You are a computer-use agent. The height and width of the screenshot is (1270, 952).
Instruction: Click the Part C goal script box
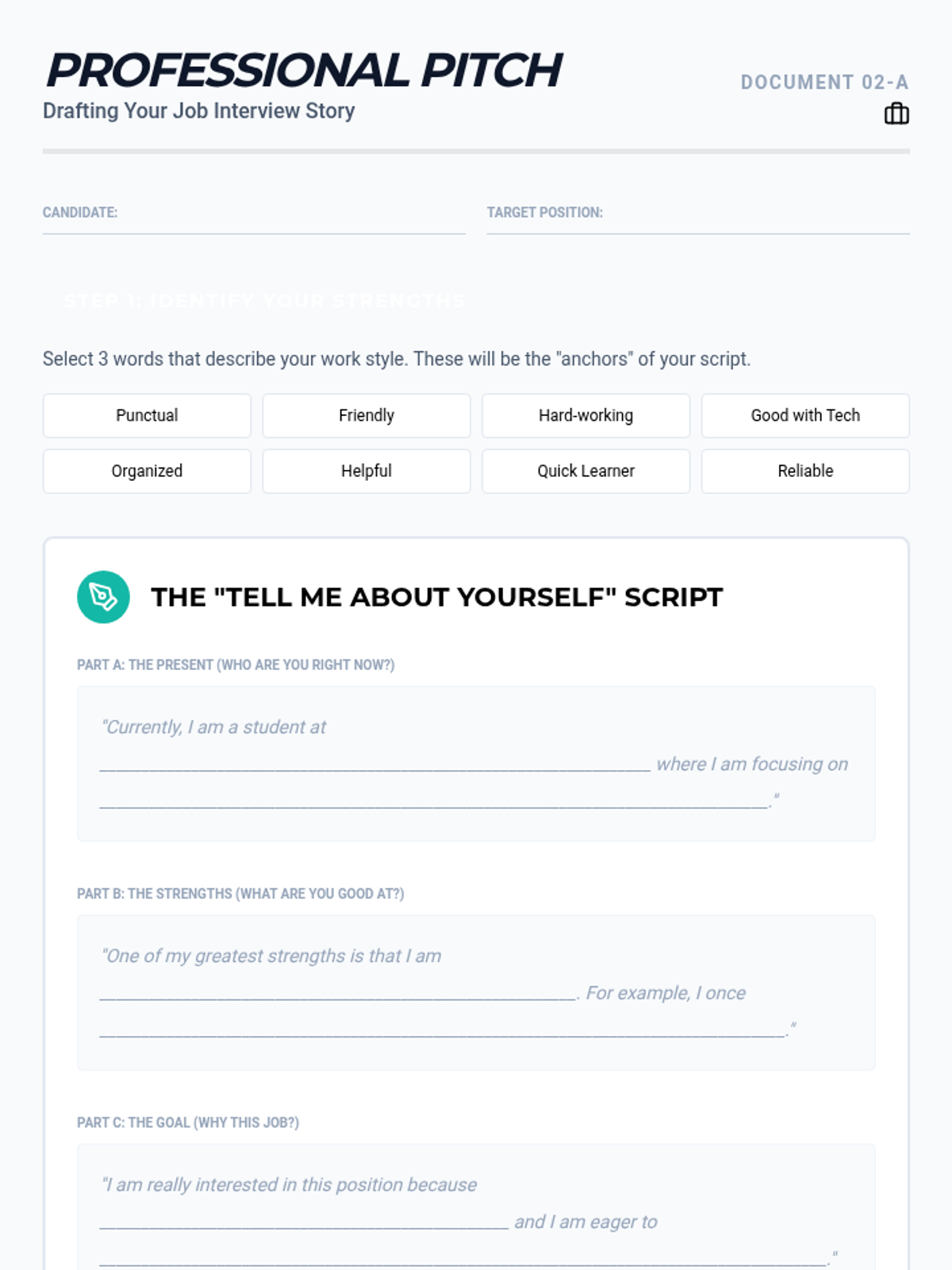click(x=476, y=1206)
